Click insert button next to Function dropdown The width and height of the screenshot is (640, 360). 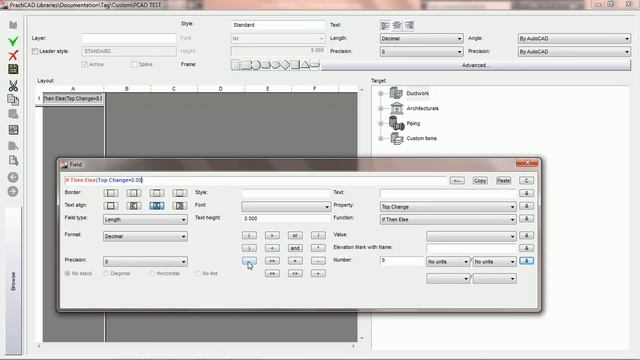click(527, 219)
